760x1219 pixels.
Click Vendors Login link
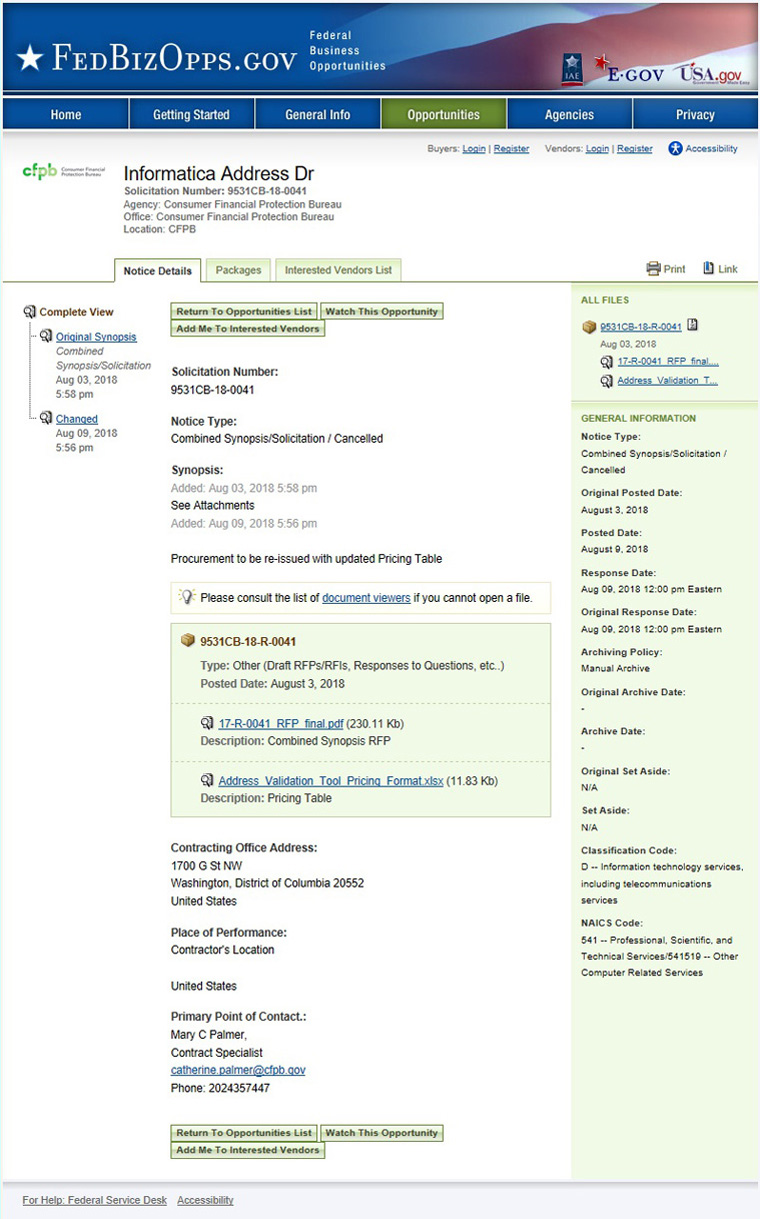tap(597, 149)
